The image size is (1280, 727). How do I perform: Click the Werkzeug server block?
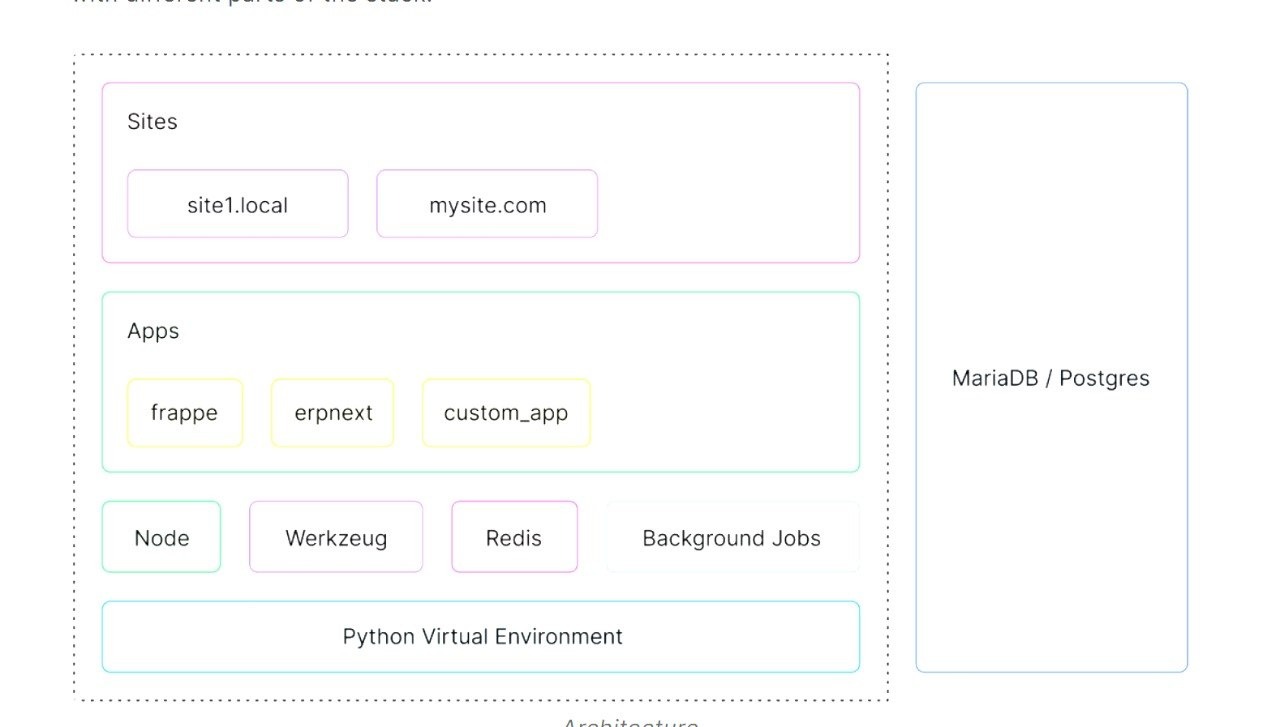coord(336,537)
